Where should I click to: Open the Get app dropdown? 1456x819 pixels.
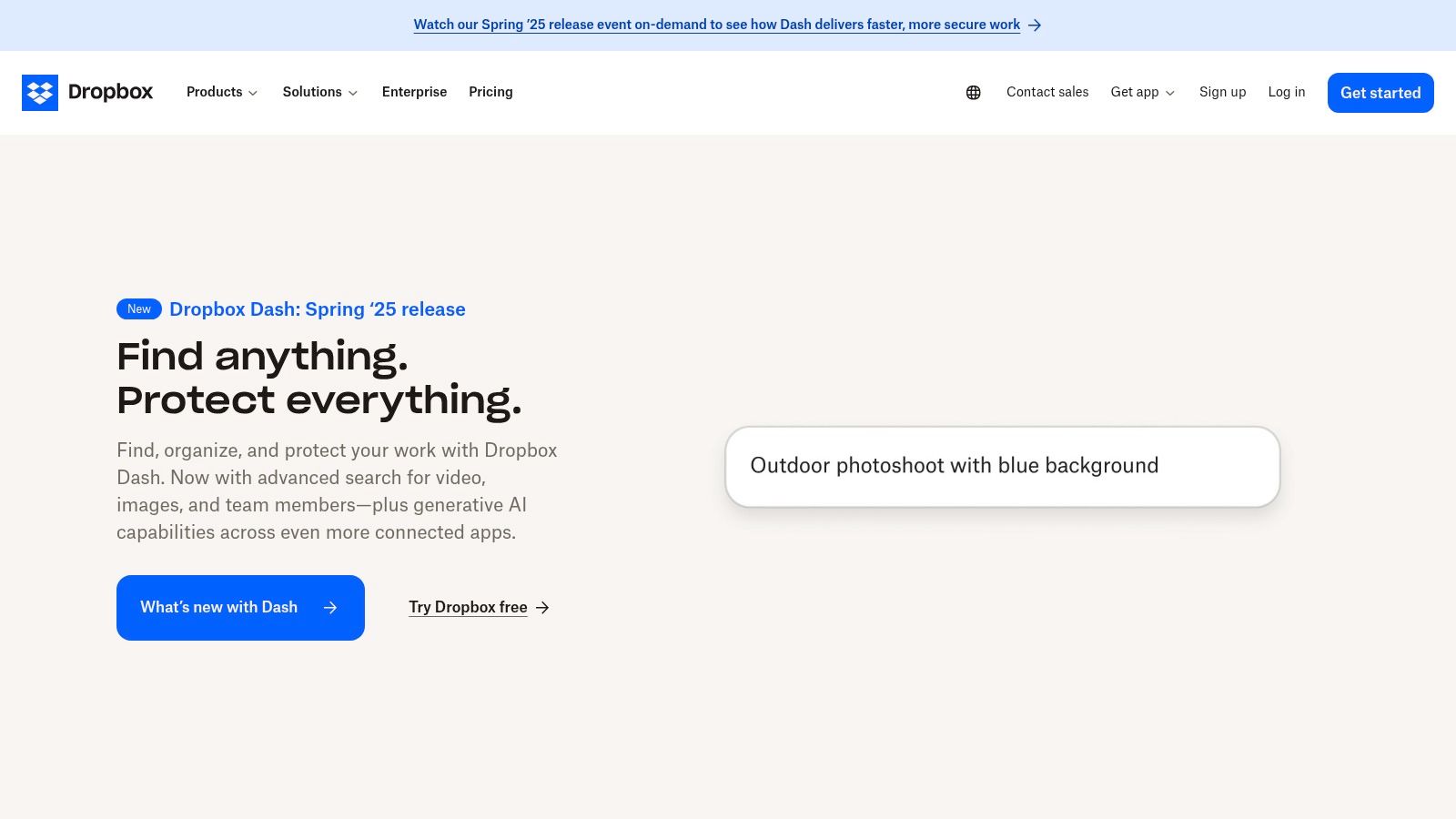pos(1143,92)
